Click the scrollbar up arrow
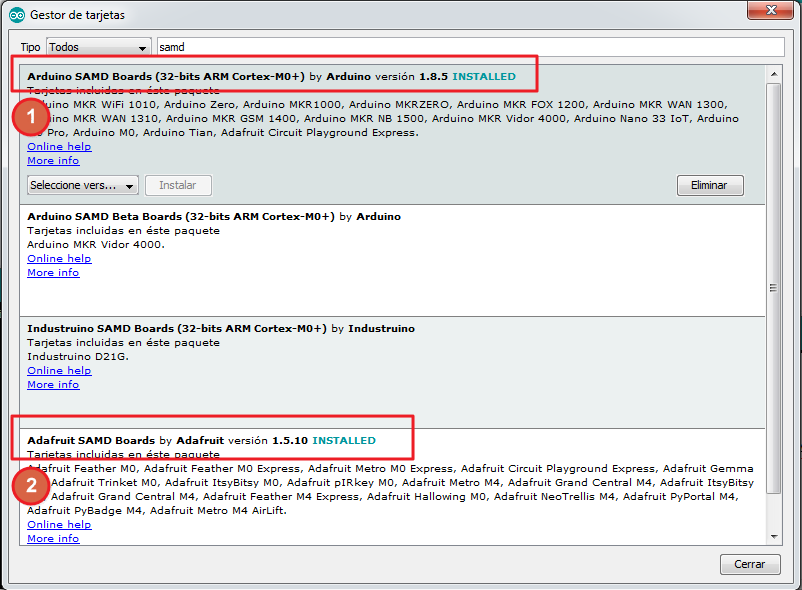This screenshot has width=802, height=590. click(x=774, y=75)
